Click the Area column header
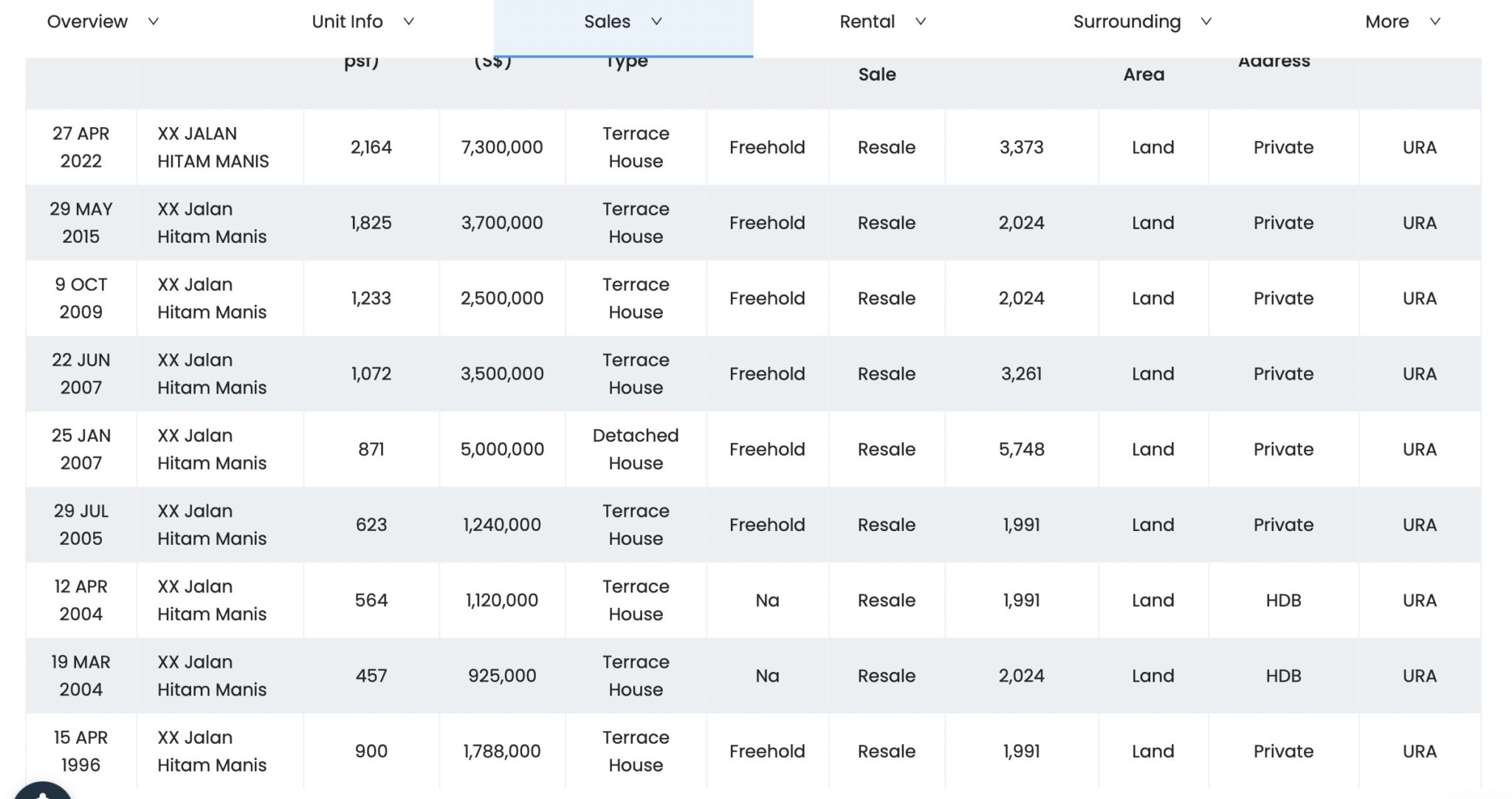This screenshot has width=1512, height=799. [1144, 75]
